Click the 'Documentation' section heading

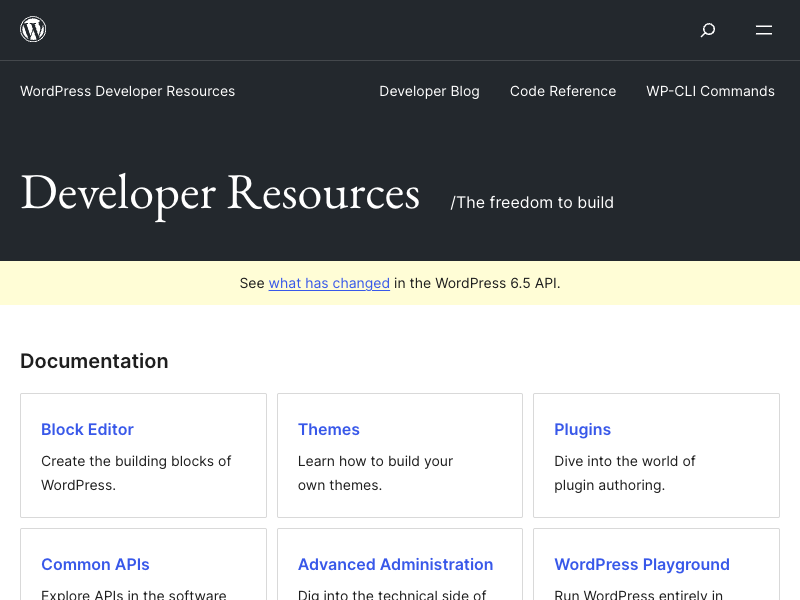tap(94, 361)
